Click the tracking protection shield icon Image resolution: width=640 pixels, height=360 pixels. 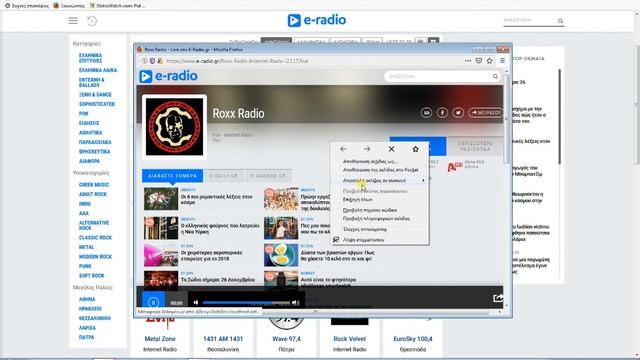pos(152,61)
